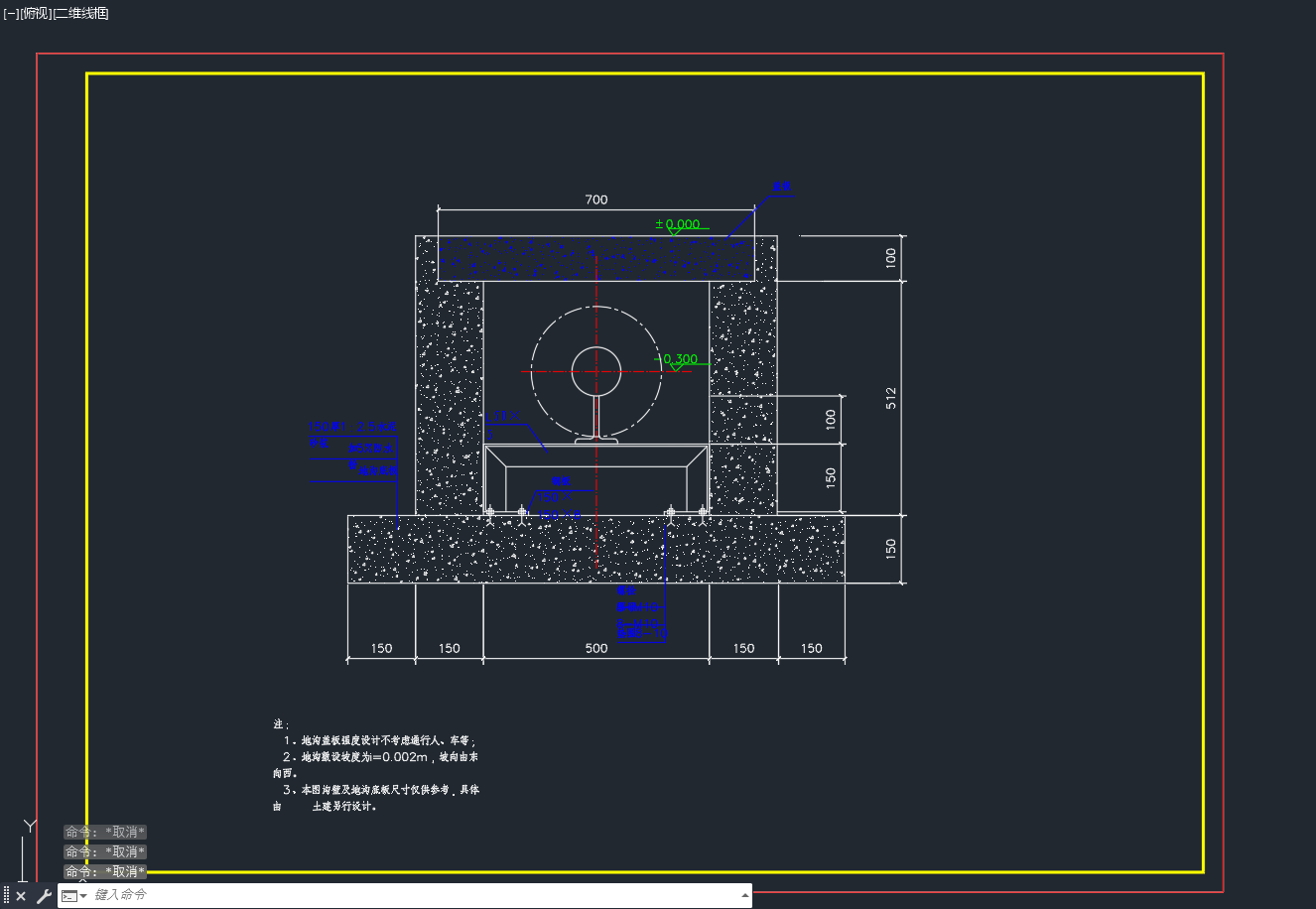This screenshot has width=1316, height=909.
Task: Open command line customize wrench menu
Action: (x=44, y=896)
